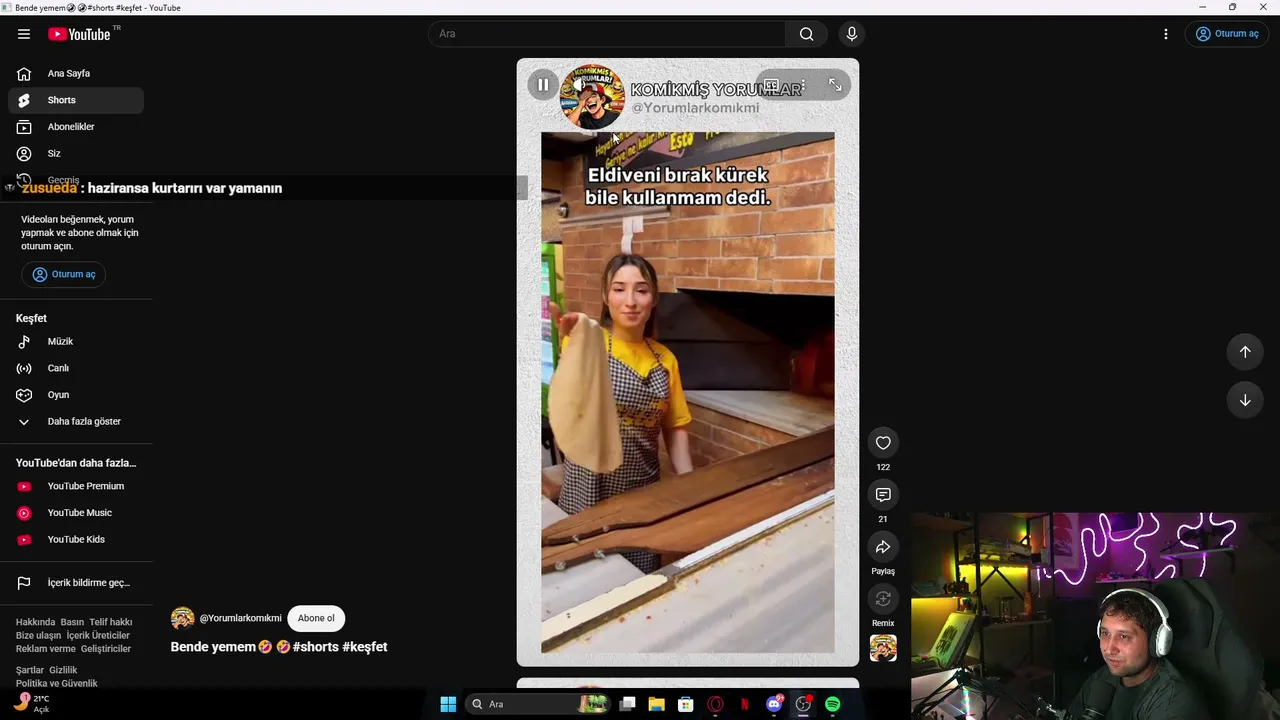Image resolution: width=1280 pixels, height=720 pixels.
Task: Open Task View on the taskbar
Action: pos(627,704)
